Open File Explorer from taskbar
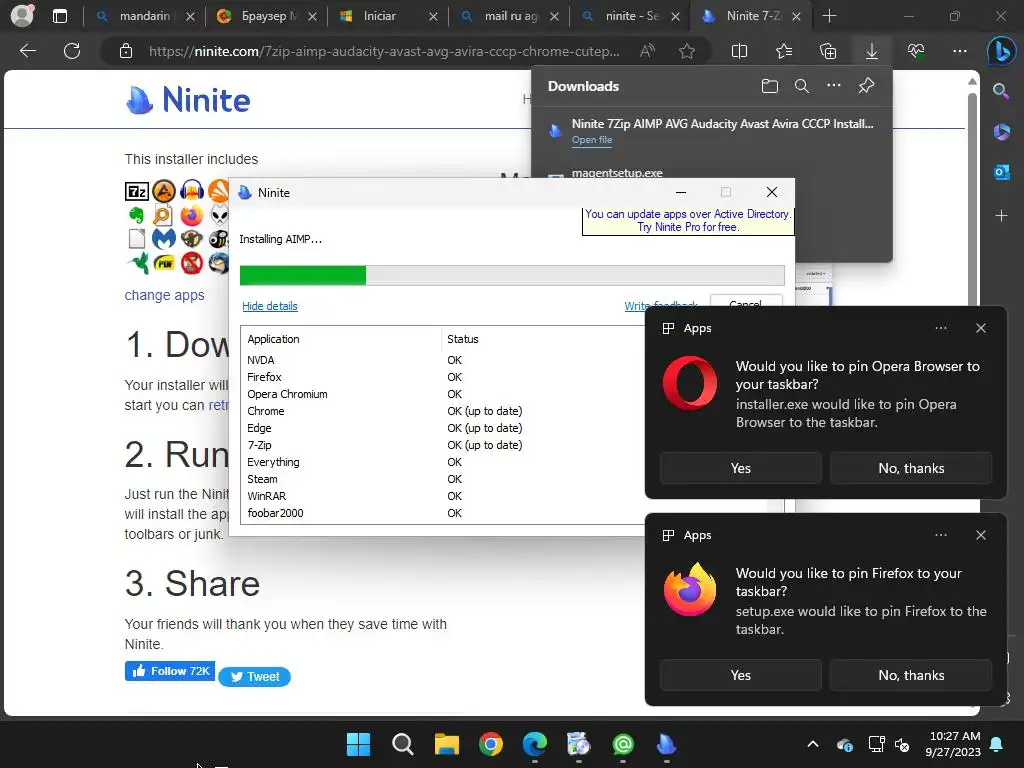 (x=447, y=744)
